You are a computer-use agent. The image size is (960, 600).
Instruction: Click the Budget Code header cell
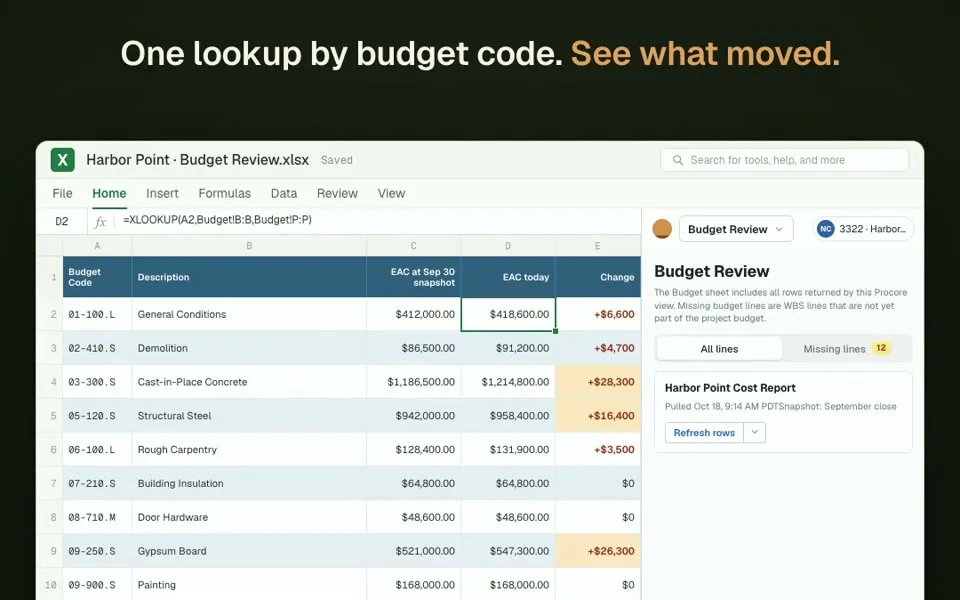97,277
